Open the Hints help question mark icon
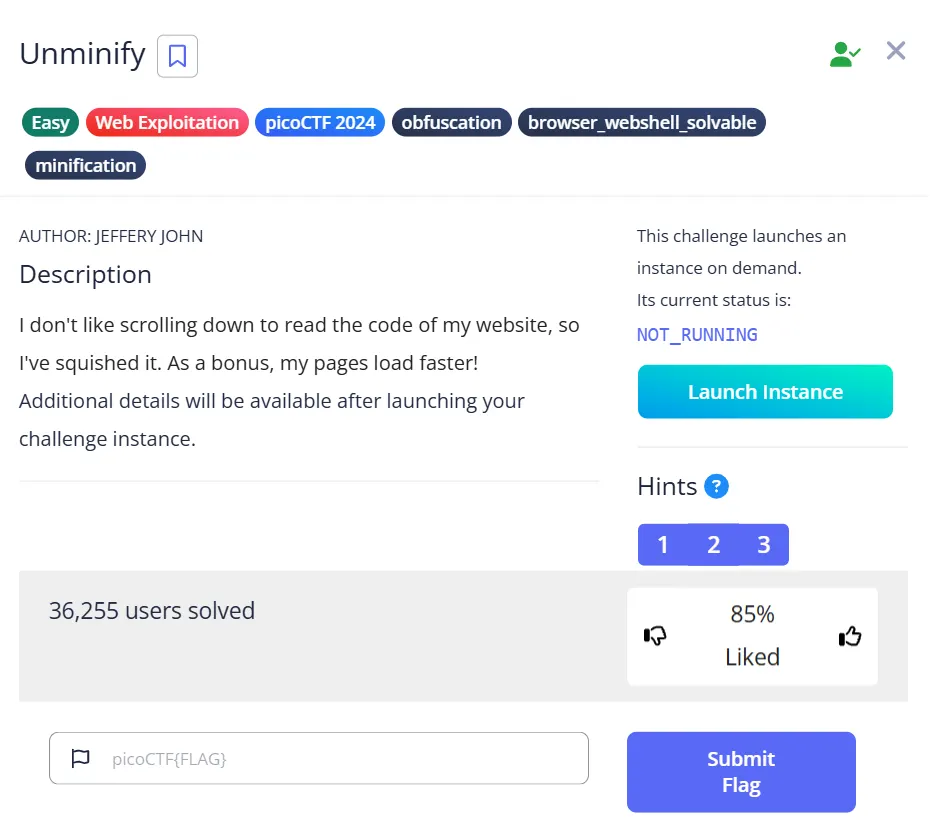This screenshot has height=836, width=930. point(717,487)
